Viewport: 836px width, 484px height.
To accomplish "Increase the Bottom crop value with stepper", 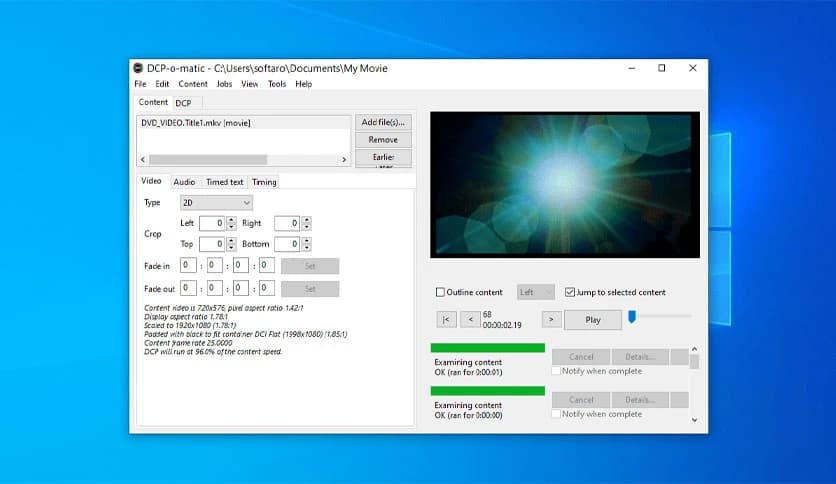I will pos(306,241).
